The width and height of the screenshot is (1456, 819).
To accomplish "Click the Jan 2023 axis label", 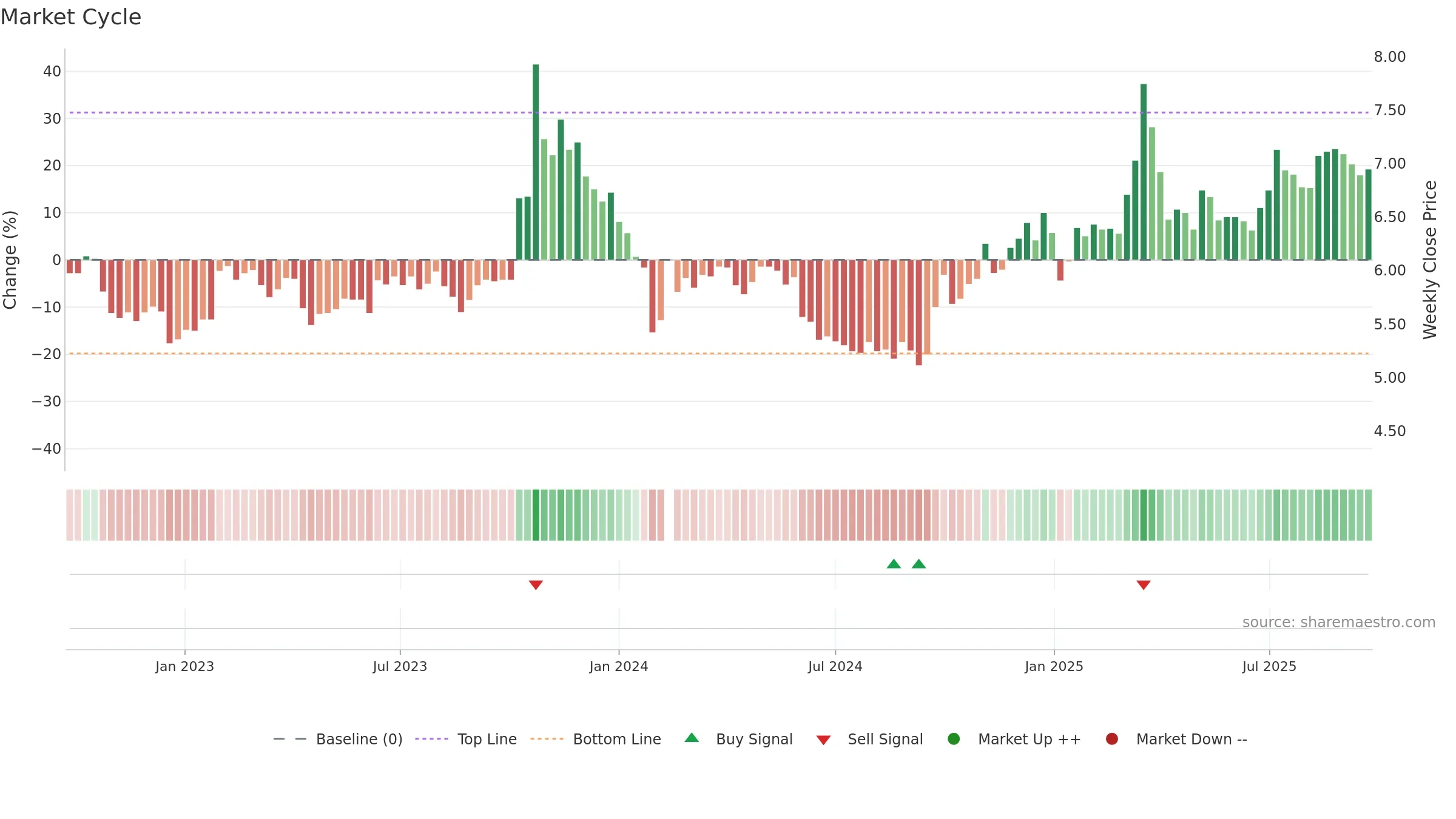I will point(184,666).
